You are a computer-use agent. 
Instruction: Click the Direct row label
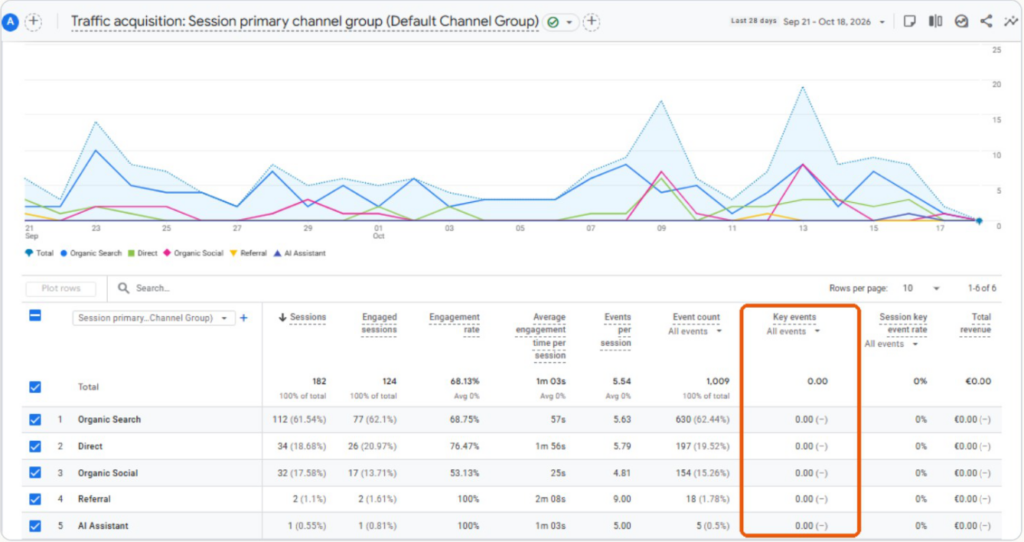(x=90, y=447)
